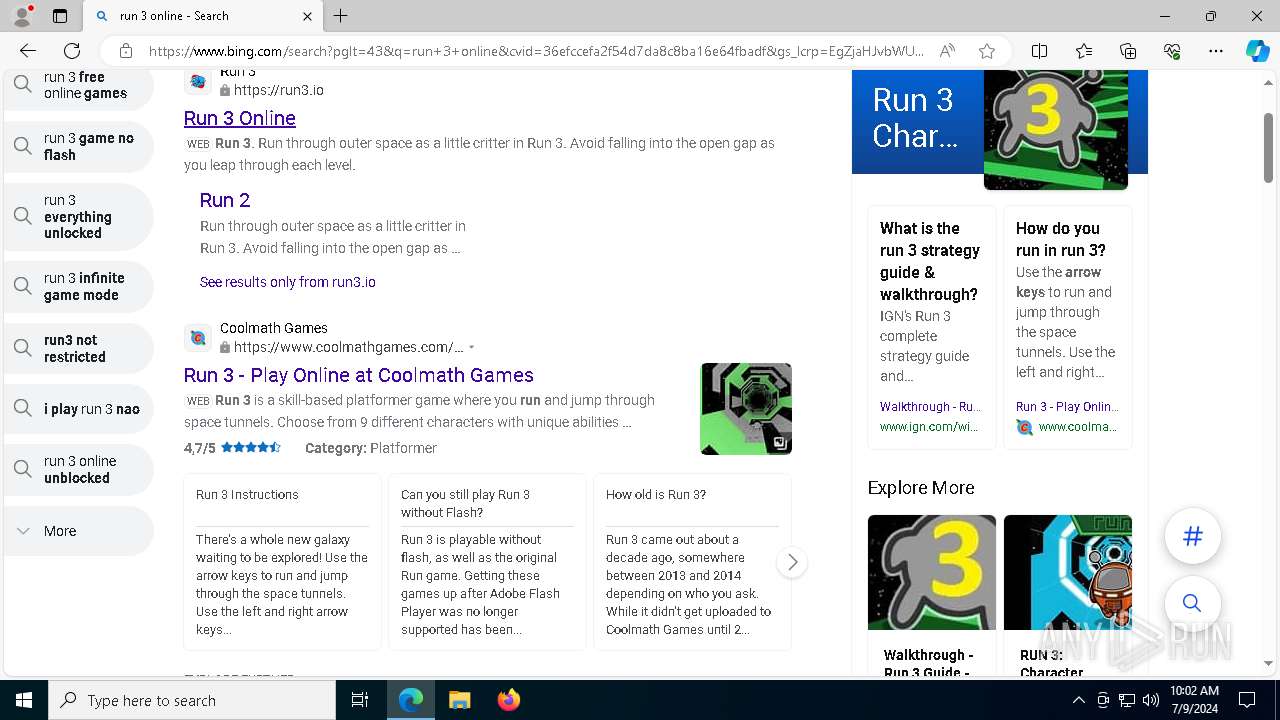Click 'See results only from run3.io'

pos(288,282)
